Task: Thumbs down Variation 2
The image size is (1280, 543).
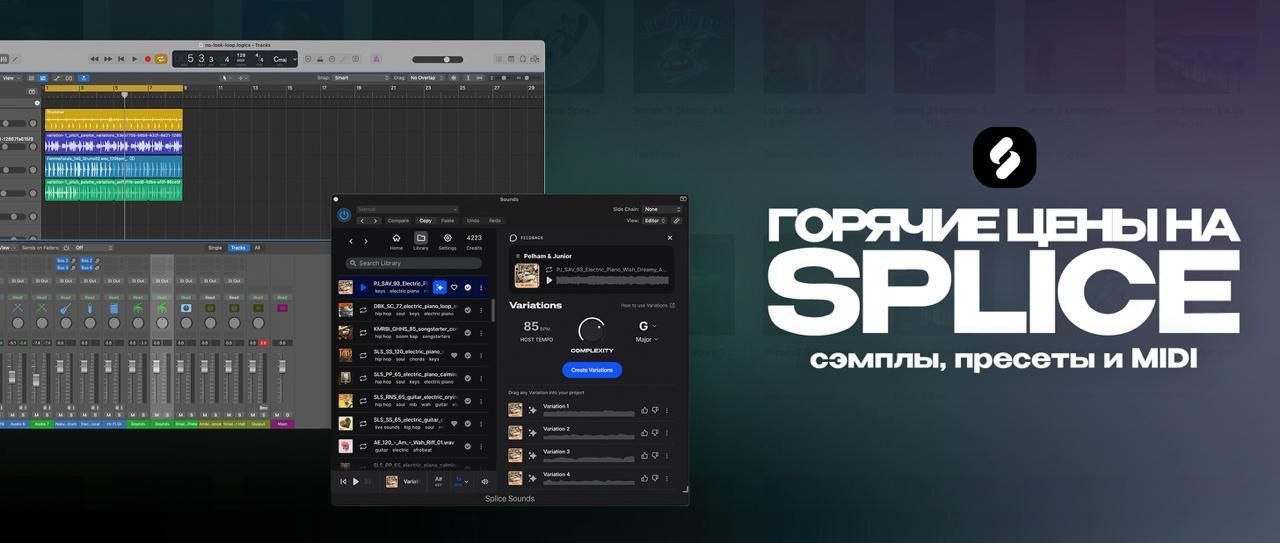Action: [x=656, y=432]
